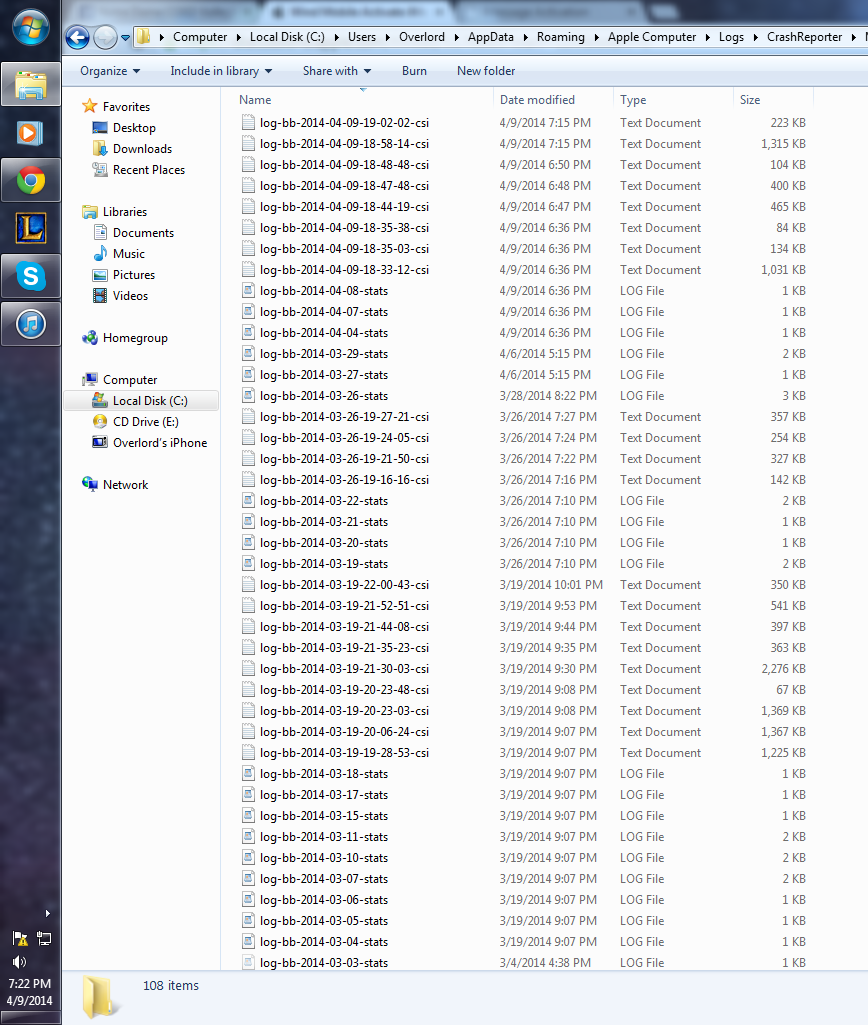Expand arrow after Users breadcrumb
Viewport: 868px width, 1025px height.
point(388,37)
